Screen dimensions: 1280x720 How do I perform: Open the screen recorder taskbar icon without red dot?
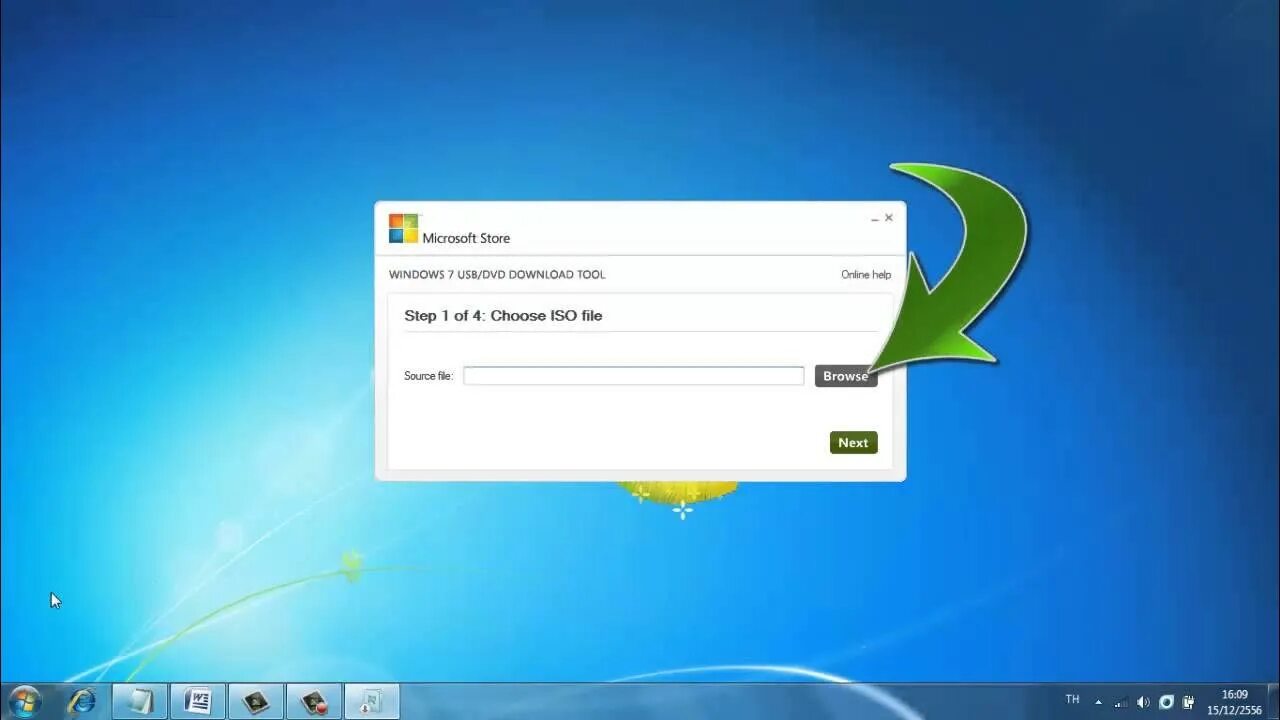[255, 701]
